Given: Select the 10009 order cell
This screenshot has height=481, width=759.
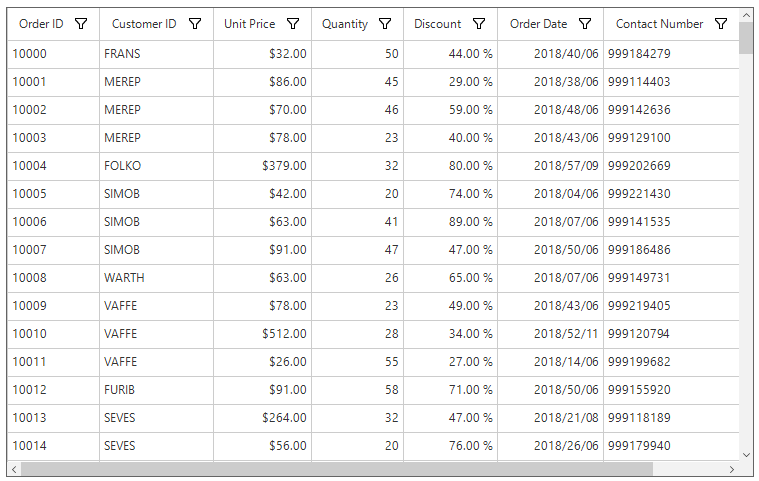Looking at the screenshot, I should pyautogui.click(x=53, y=306).
